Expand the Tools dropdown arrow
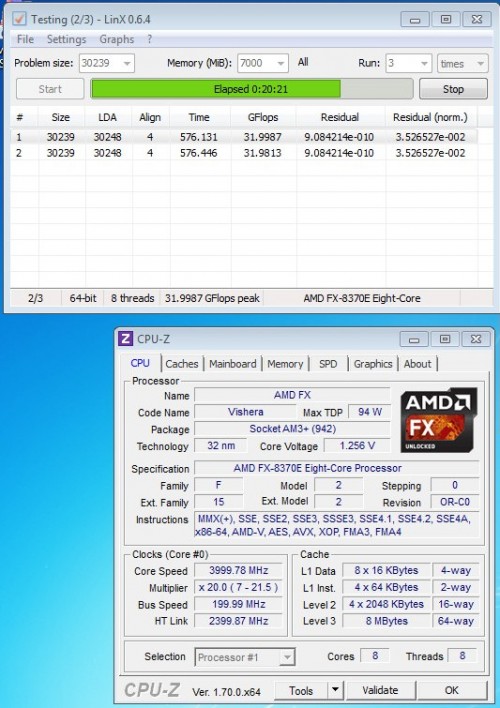Screen dimensions: 500x708 pyautogui.click(x=335, y=690)
